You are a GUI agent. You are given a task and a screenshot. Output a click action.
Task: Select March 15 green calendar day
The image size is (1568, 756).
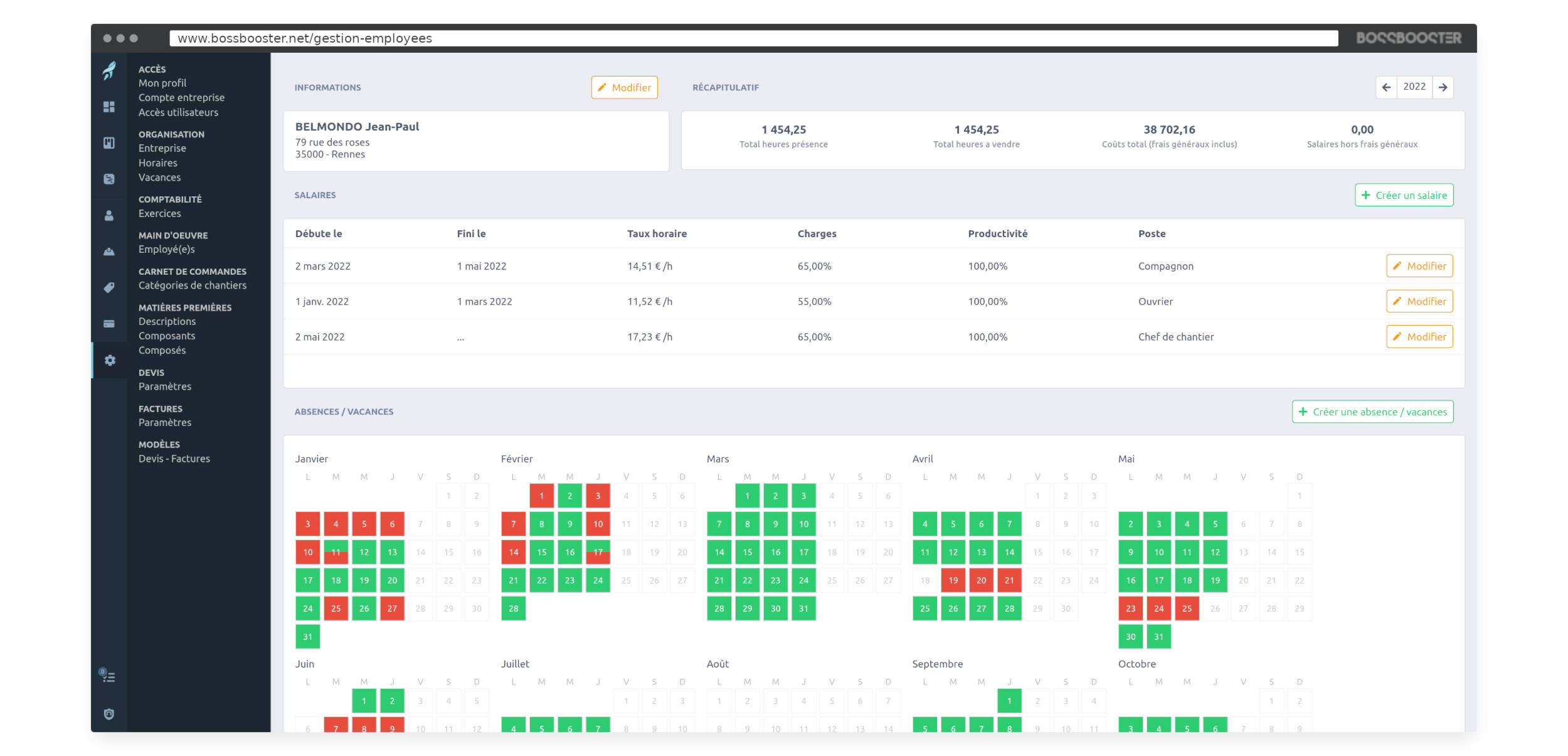click(748, 552)
